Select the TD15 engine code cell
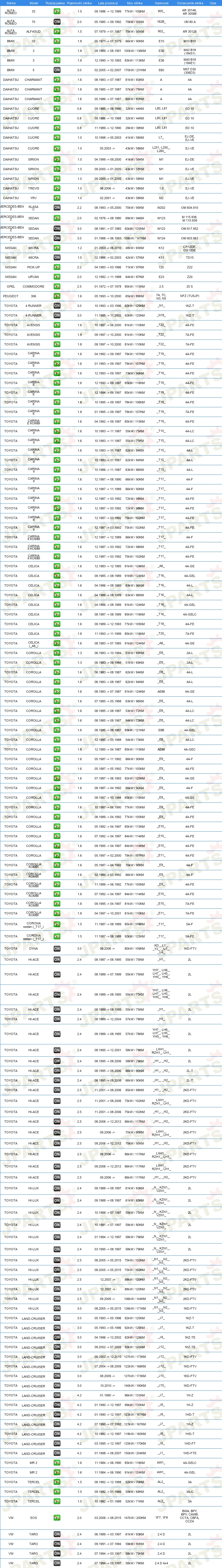 click(x=190, y=258)
